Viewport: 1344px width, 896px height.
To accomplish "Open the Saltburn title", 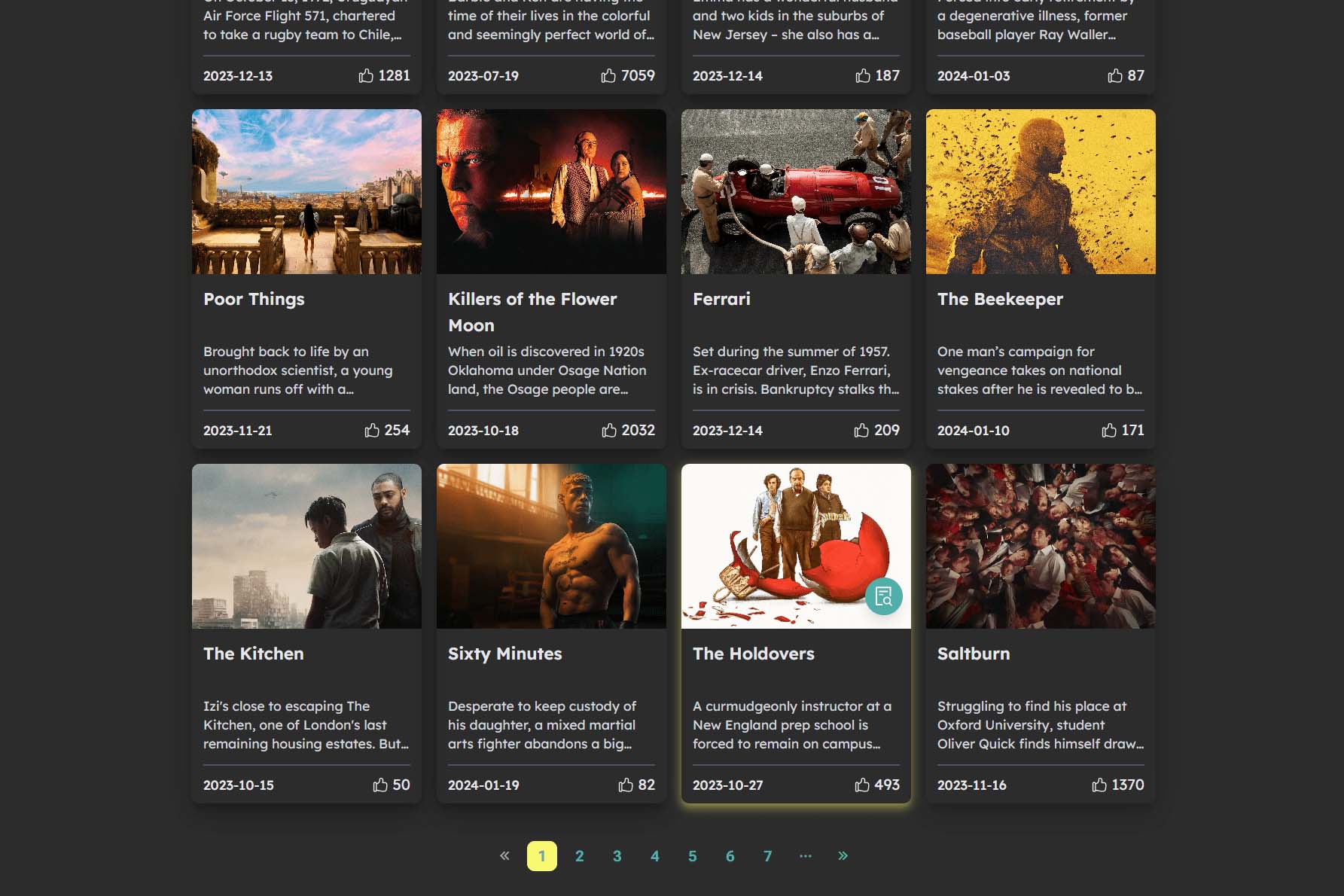I will 974,654.
